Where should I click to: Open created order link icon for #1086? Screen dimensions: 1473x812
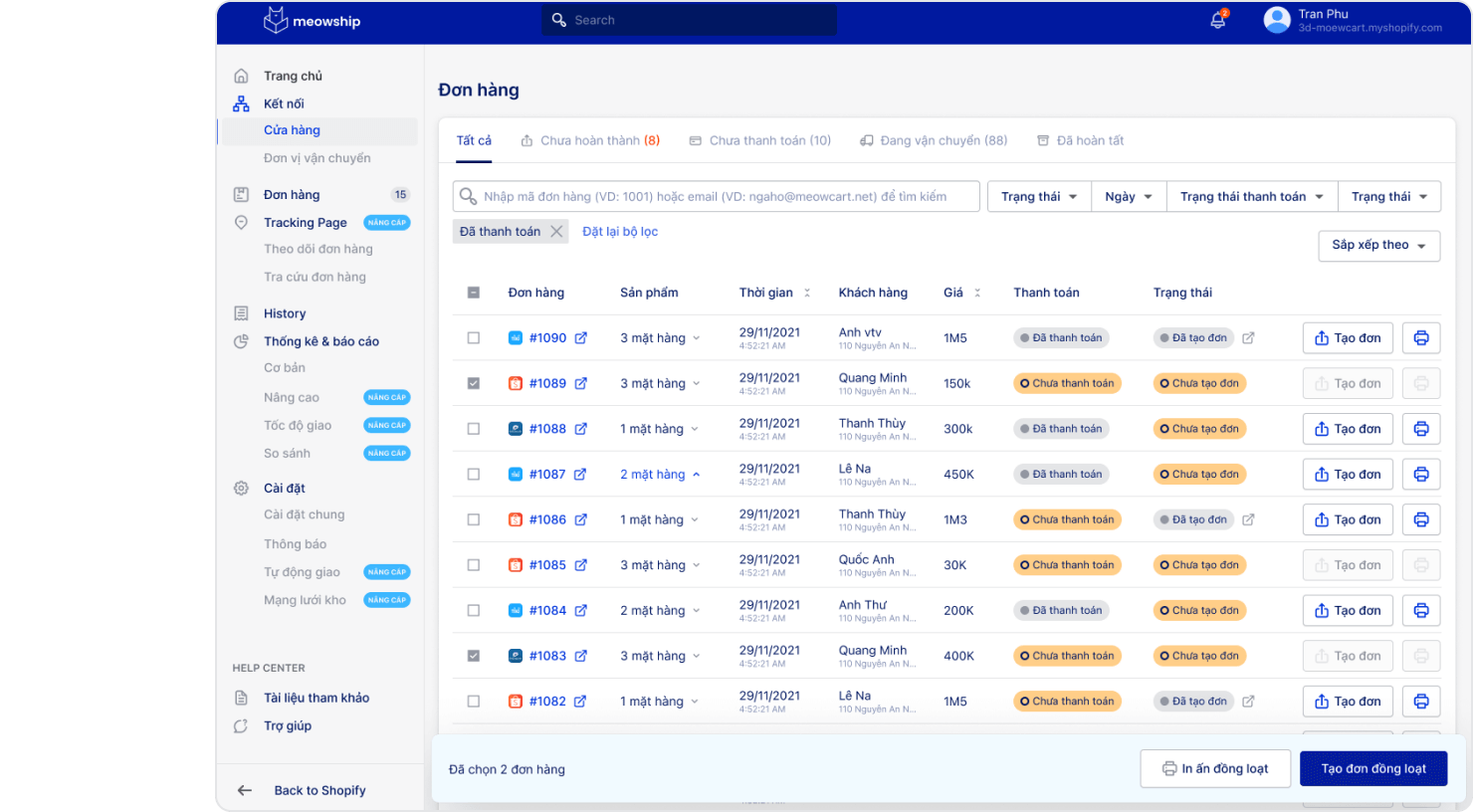click(1248, 519)
